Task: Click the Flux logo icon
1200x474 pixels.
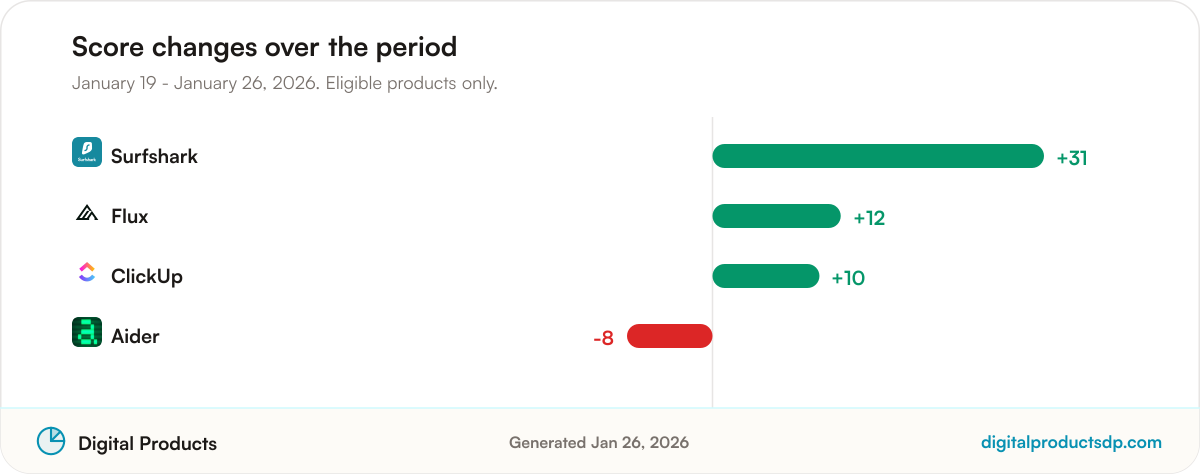Action: pyautogui.click(x=87, y=213)
